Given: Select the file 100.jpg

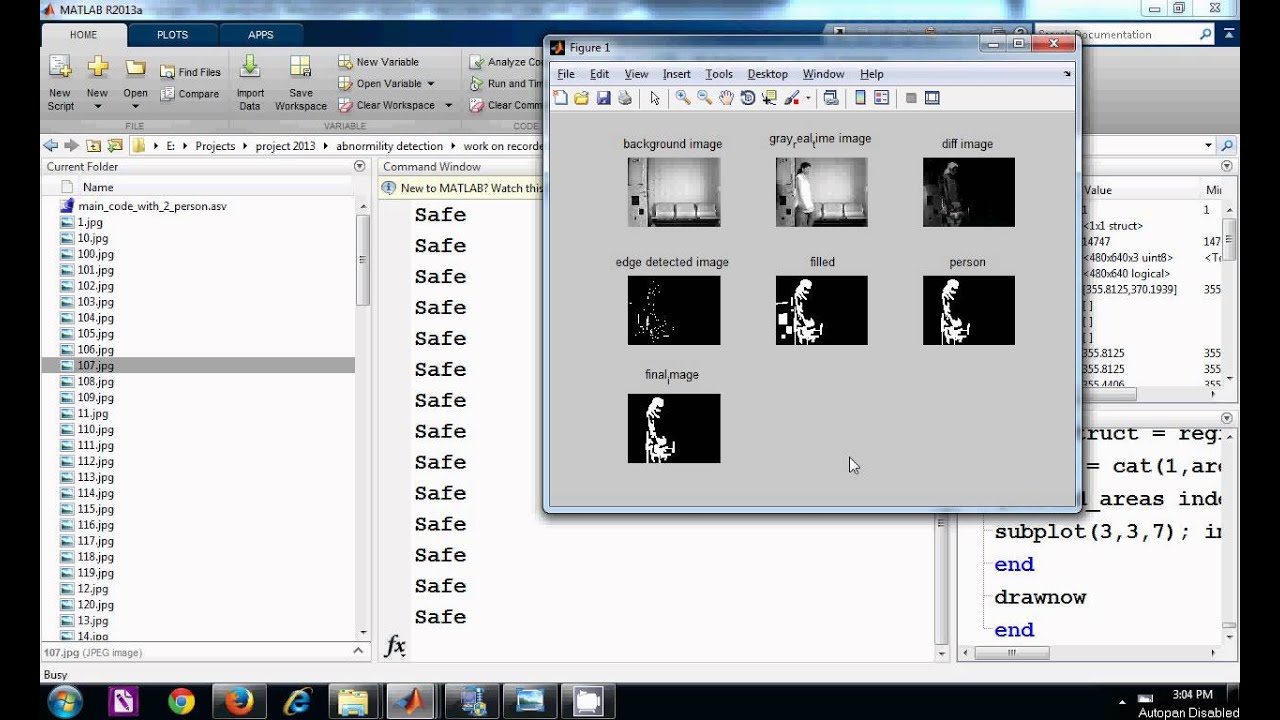Looking at the screenshot, I should click(x=95, y=254).
